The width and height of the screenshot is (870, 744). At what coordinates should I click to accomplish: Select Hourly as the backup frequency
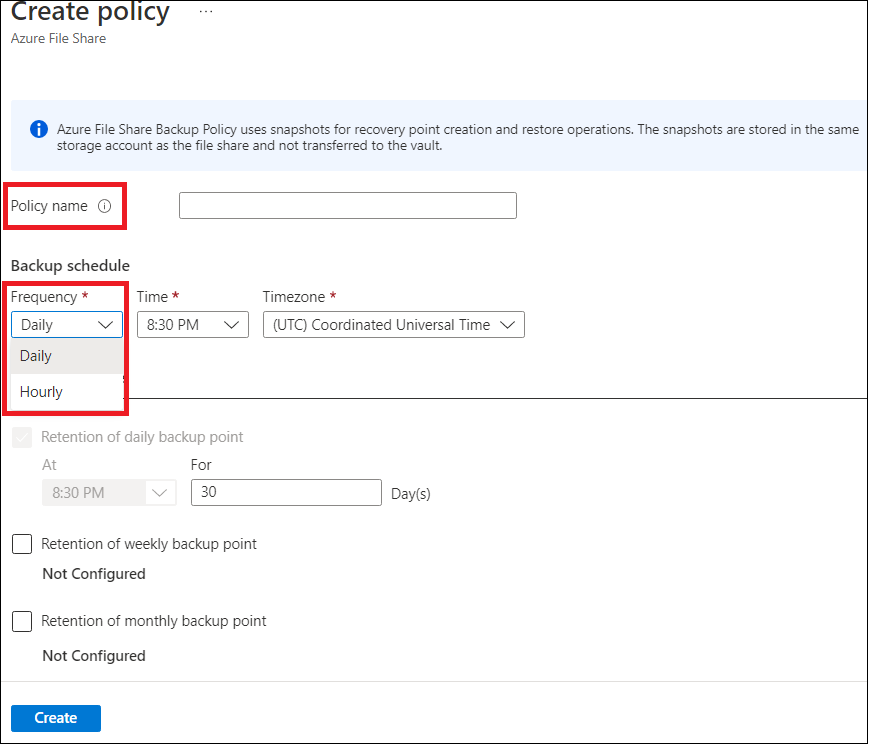pos(40,391)
